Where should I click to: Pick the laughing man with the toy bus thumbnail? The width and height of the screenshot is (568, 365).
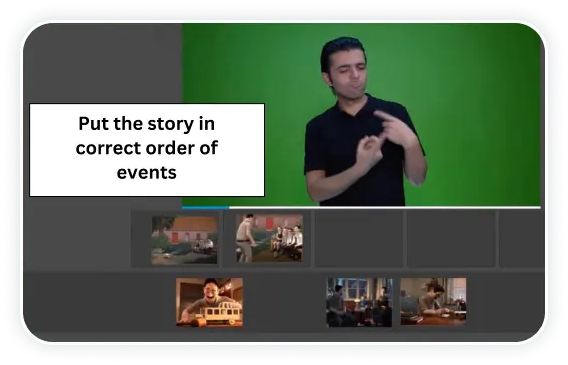click(x=209, y=302)
